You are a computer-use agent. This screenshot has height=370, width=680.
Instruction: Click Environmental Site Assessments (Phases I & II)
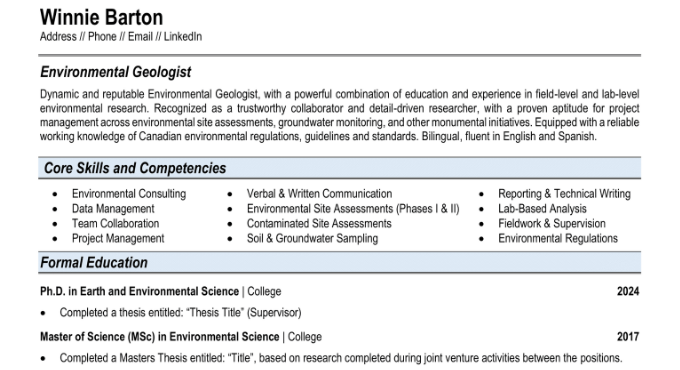[x=353, y=209]
